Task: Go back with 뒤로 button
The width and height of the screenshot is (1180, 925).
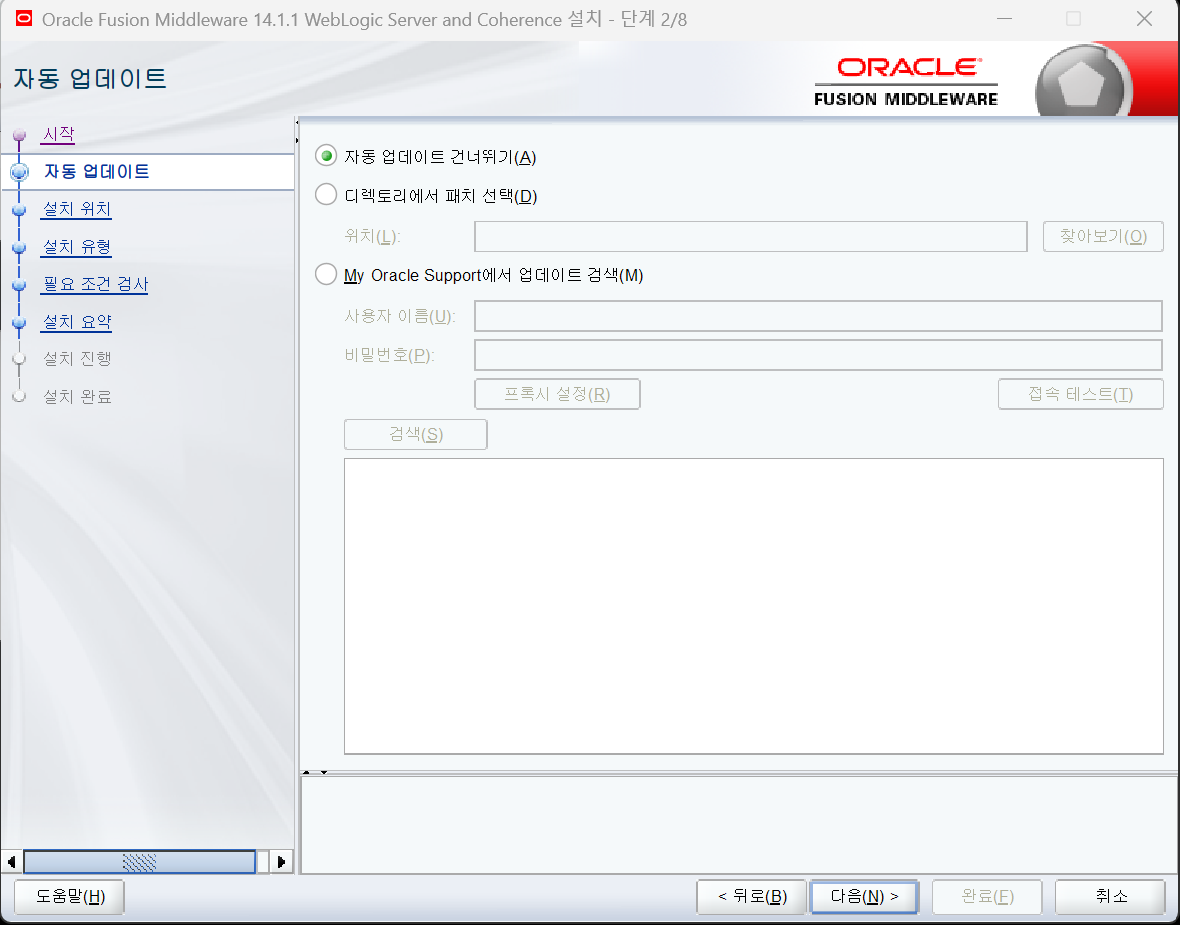Action: 752,896
